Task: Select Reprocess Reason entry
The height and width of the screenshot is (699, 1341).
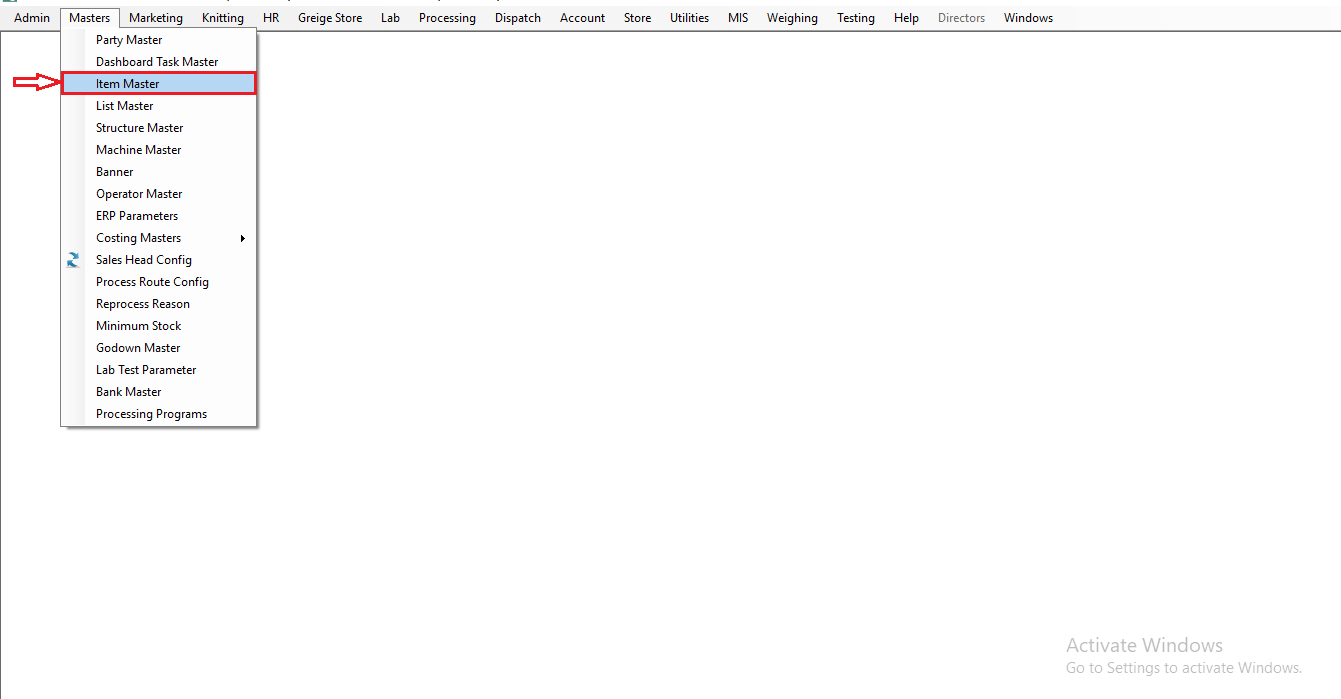Action: [x=159, y=304]
